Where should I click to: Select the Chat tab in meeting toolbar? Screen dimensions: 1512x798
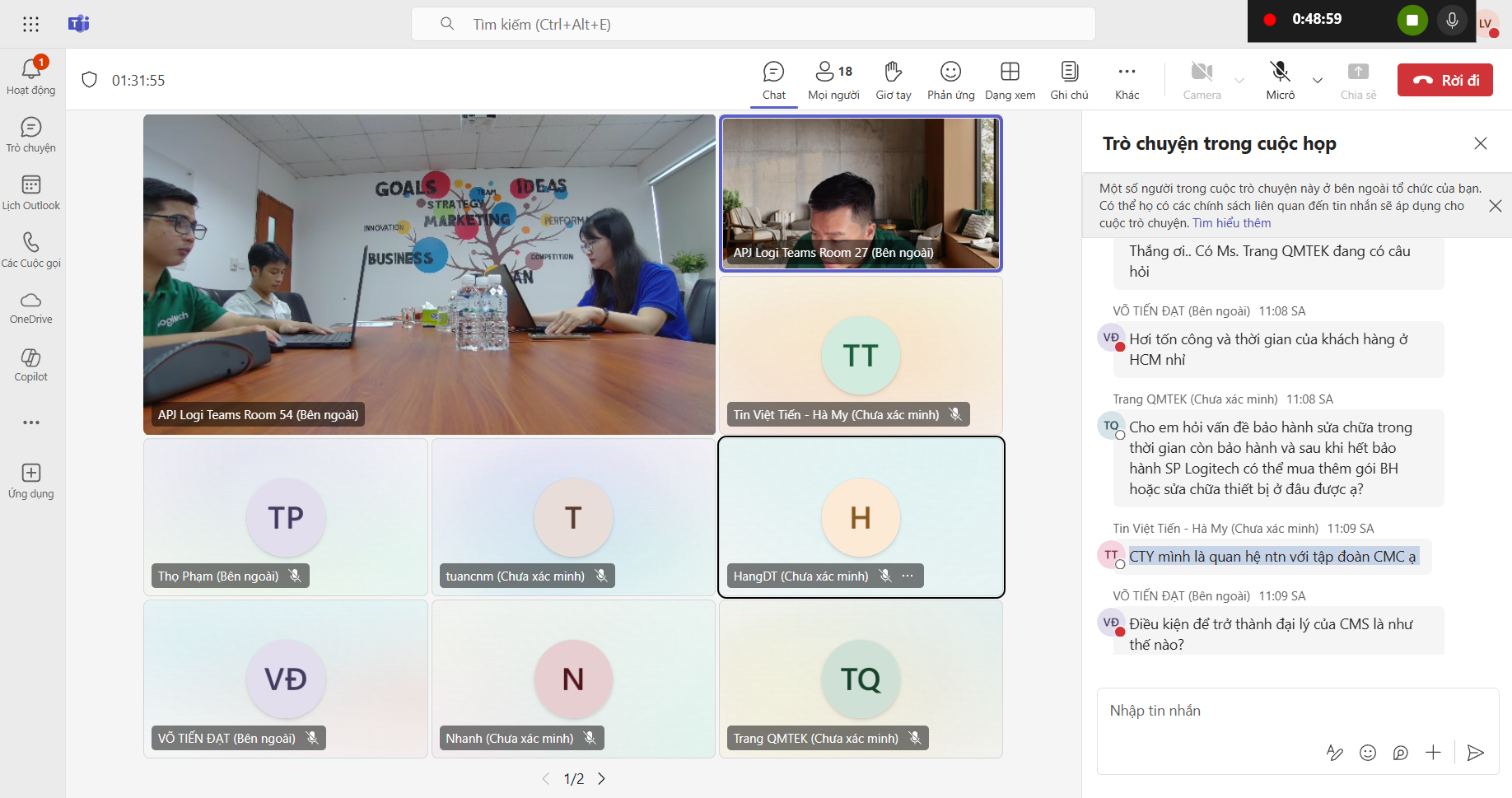point(773,80)
